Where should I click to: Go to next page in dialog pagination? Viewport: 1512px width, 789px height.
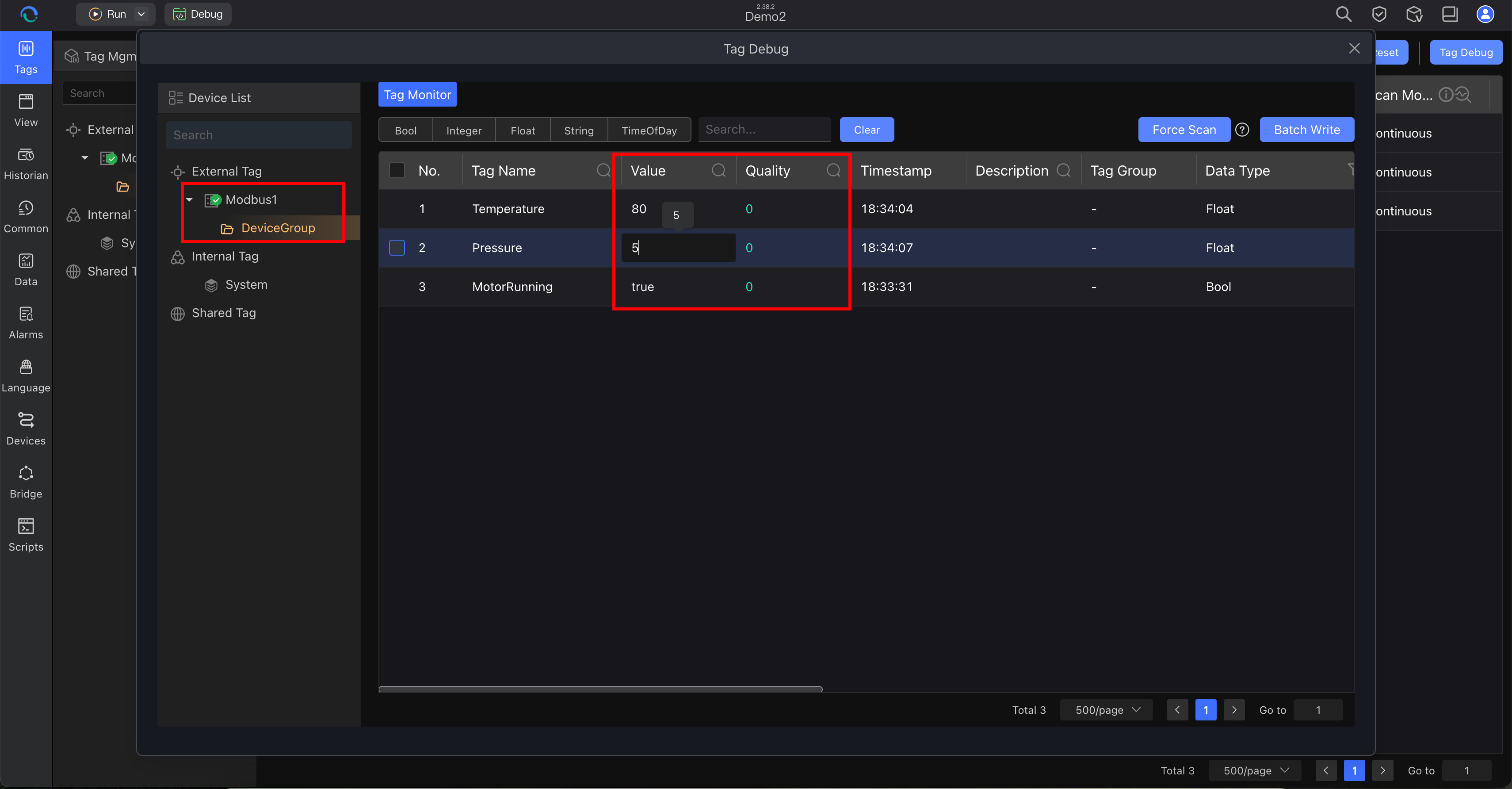tap(1234, 710)
